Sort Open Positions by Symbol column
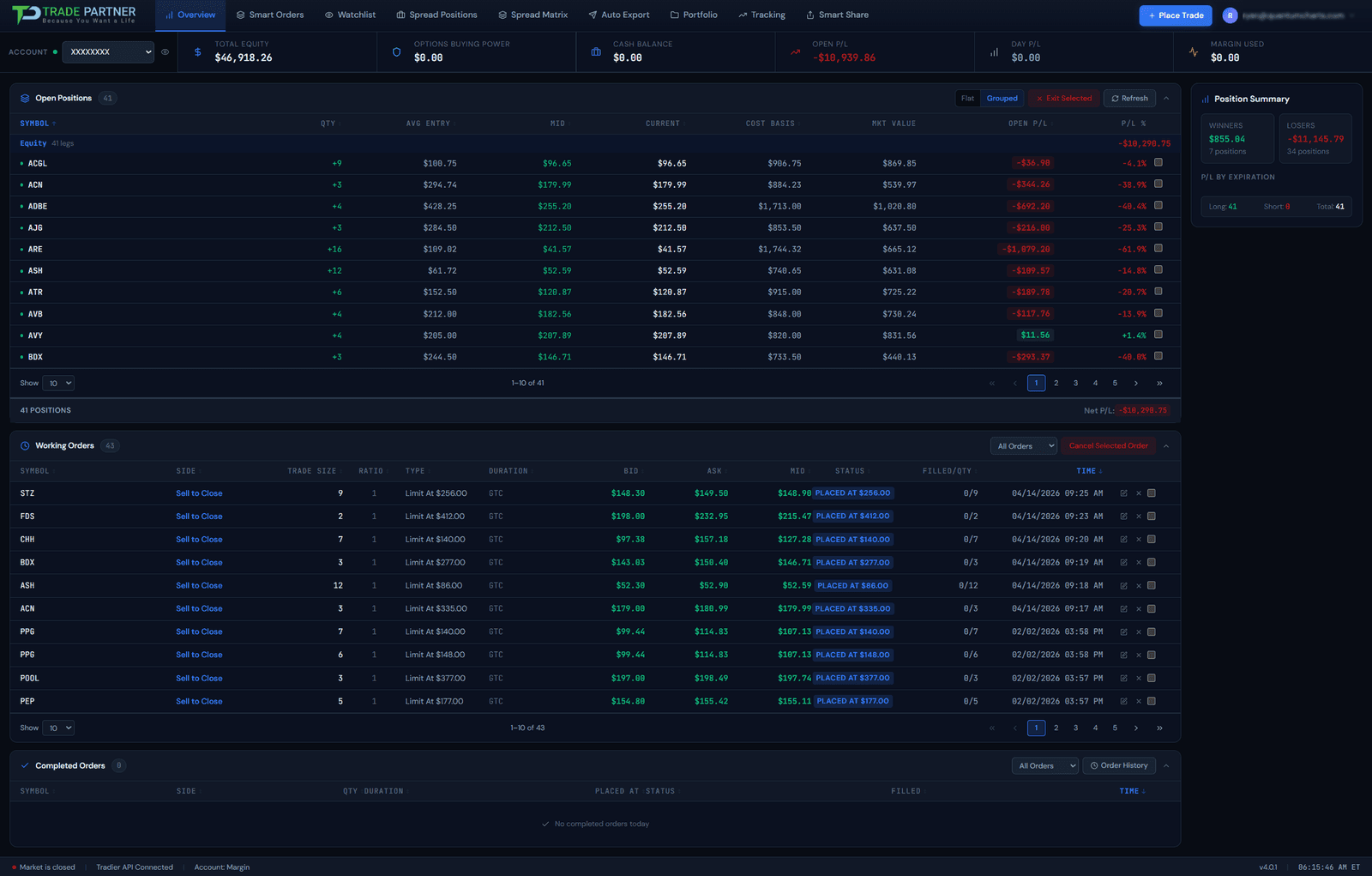The image size is (1372, 876). point(37,124)
